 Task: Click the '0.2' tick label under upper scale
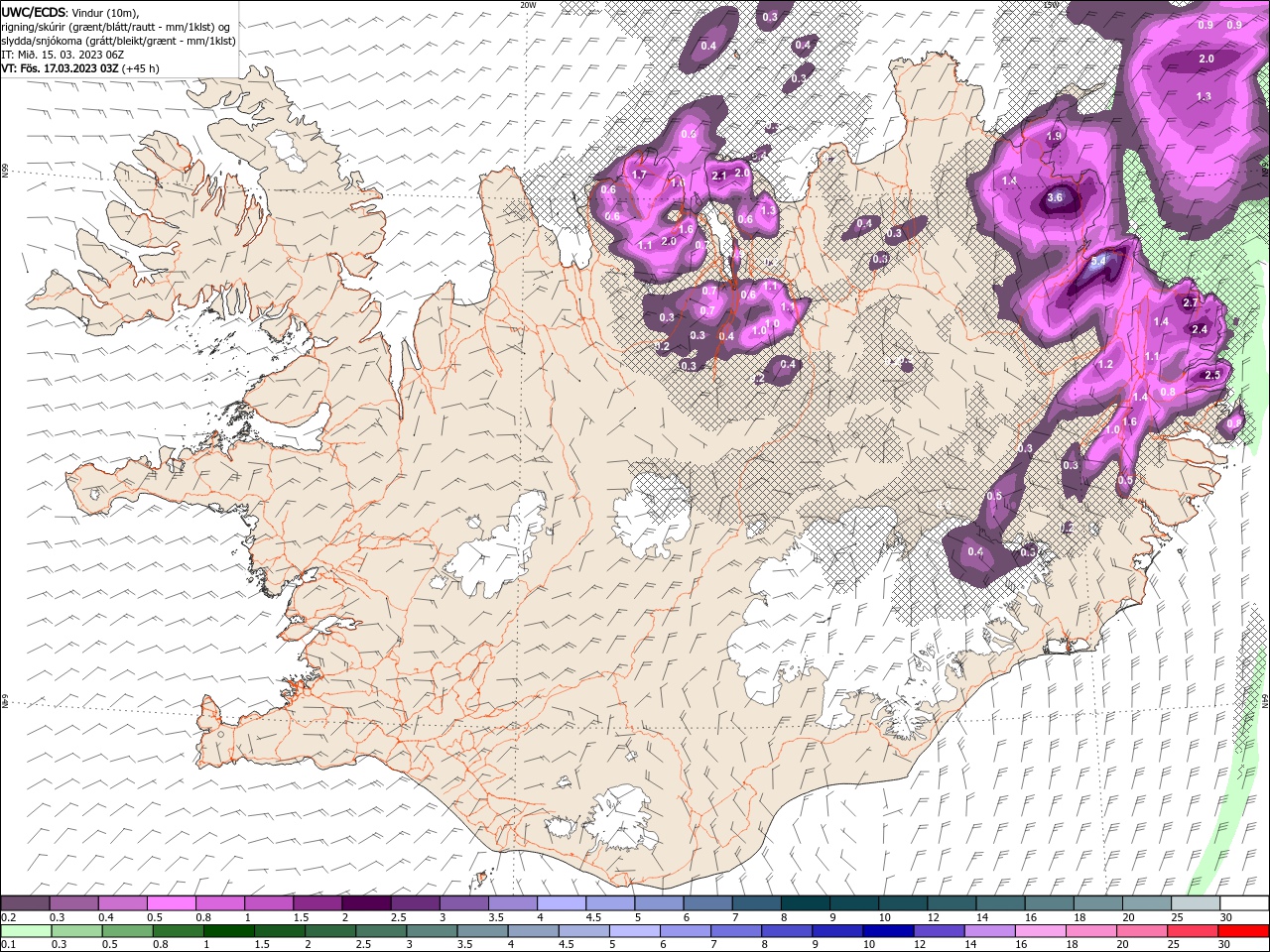coord(9,917)
